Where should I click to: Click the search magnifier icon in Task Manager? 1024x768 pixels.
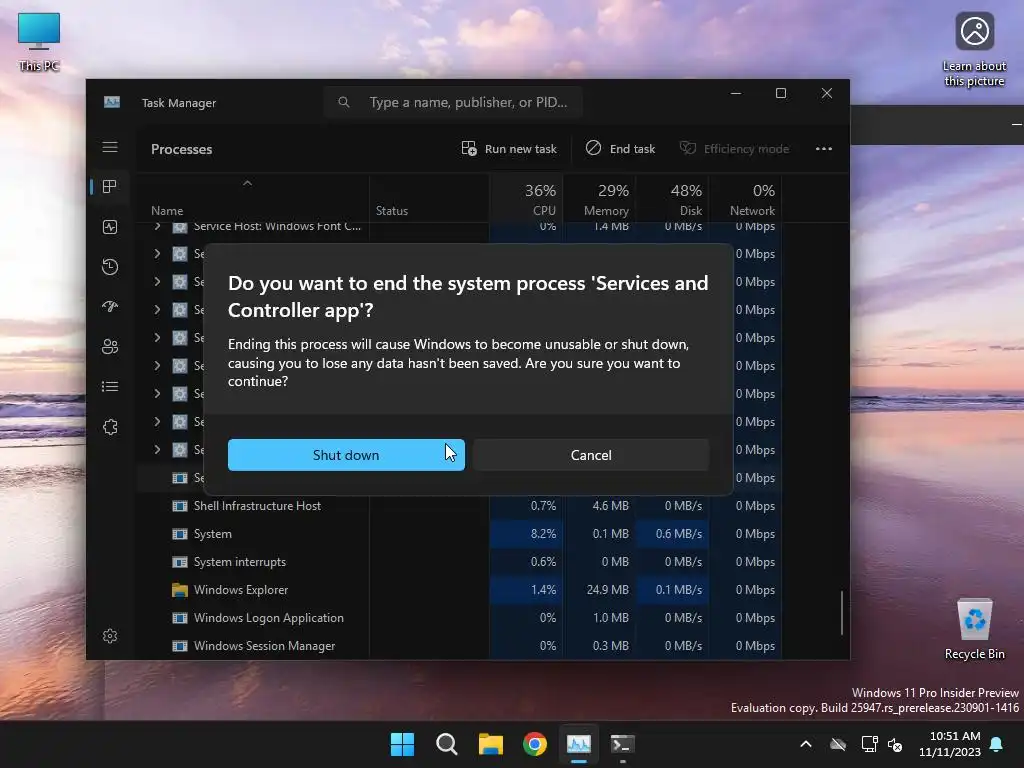click(344, 103)
